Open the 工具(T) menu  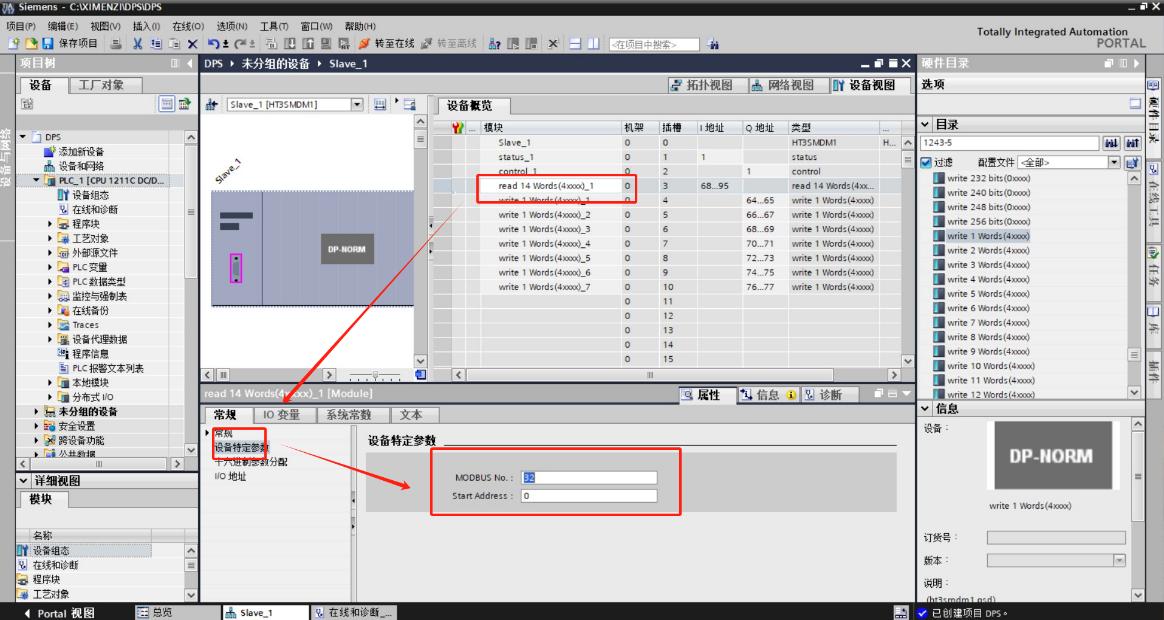click(274, 26)
